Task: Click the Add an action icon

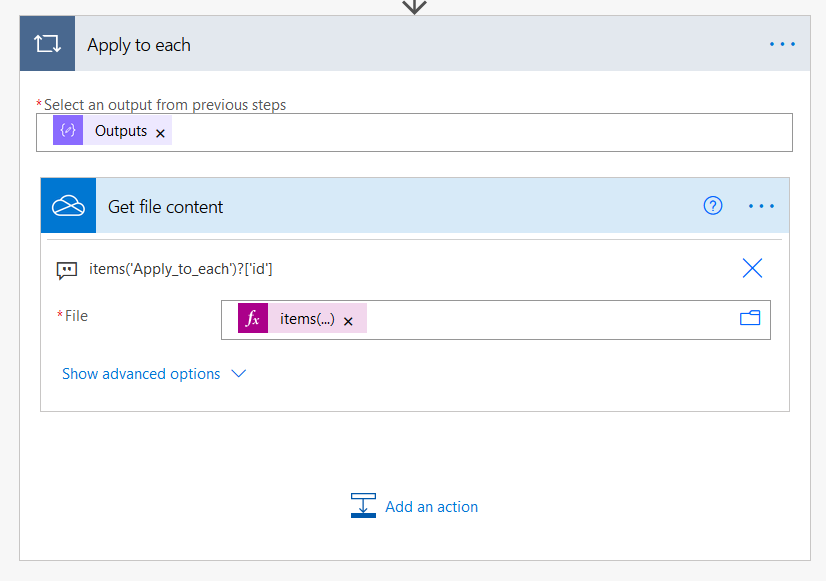Action: click(x=363, y=506)
